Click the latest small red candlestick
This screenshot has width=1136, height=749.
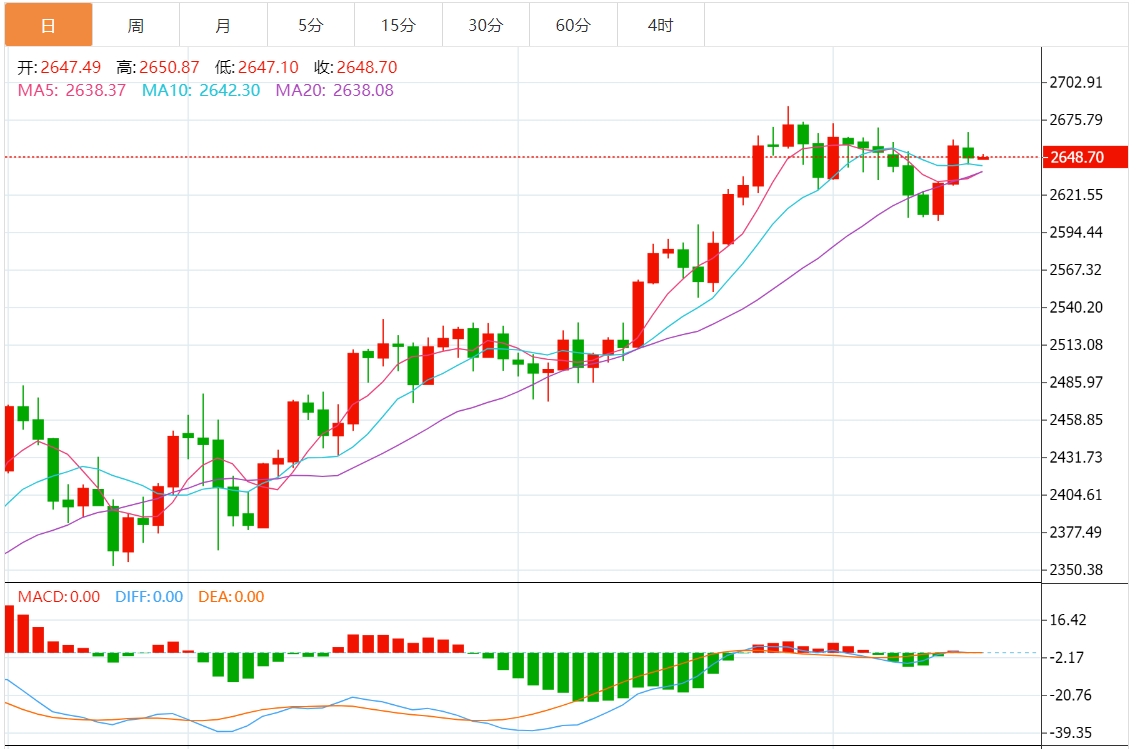(x=983, y=157)
